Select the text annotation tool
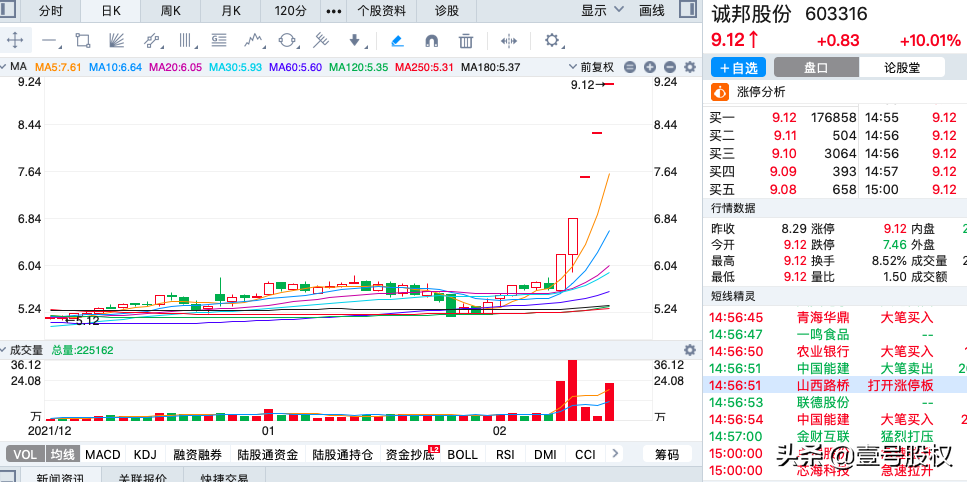This screenshot has width=967, height=482. (x=218, y=41)
